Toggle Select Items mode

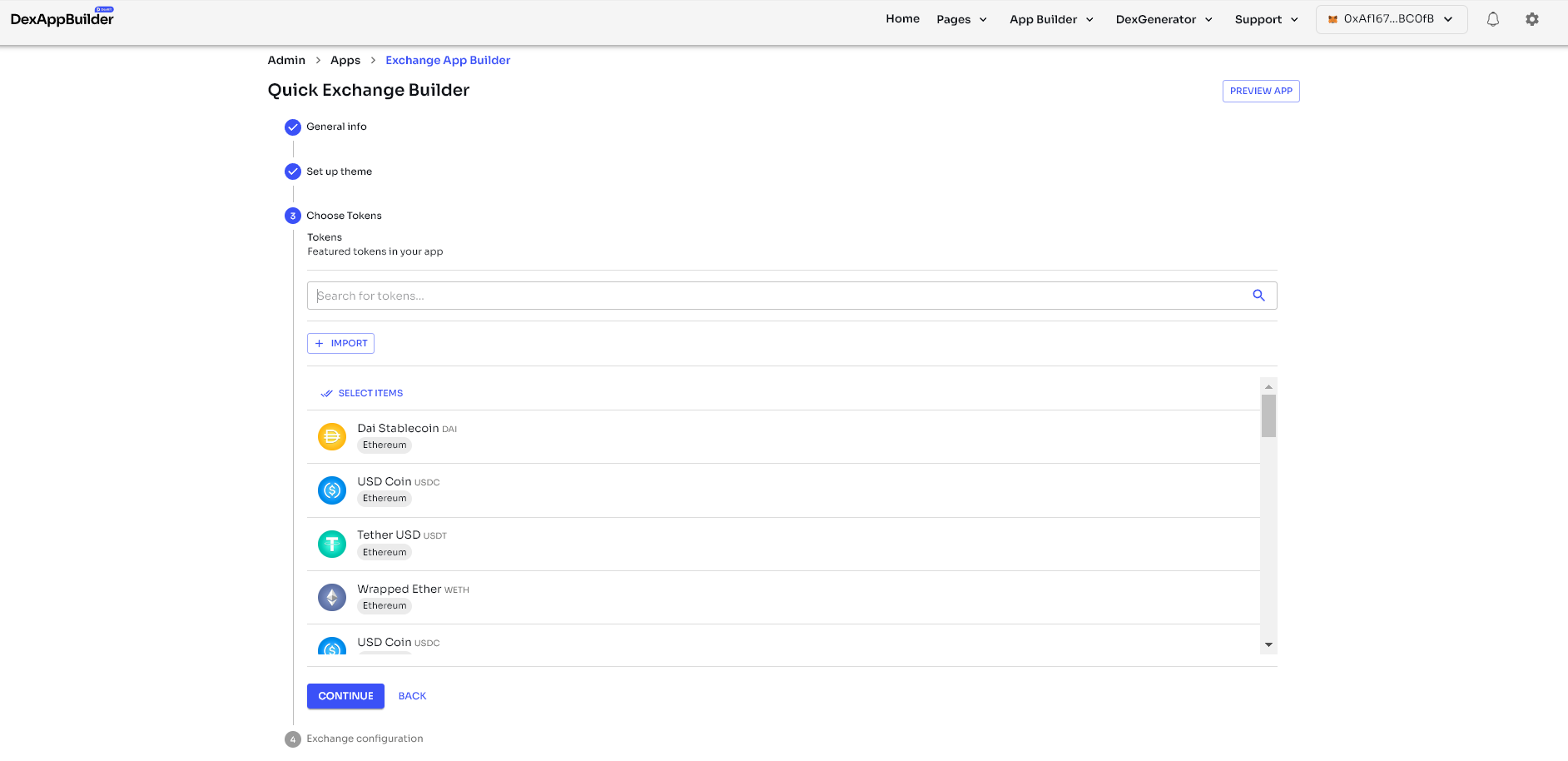[362, 393]
